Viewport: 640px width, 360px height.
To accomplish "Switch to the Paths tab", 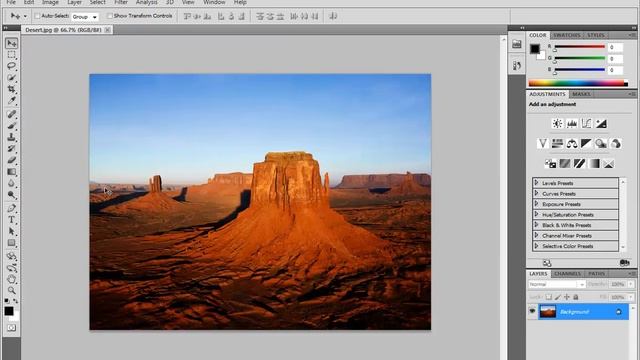I will click(x=597, y=273).
